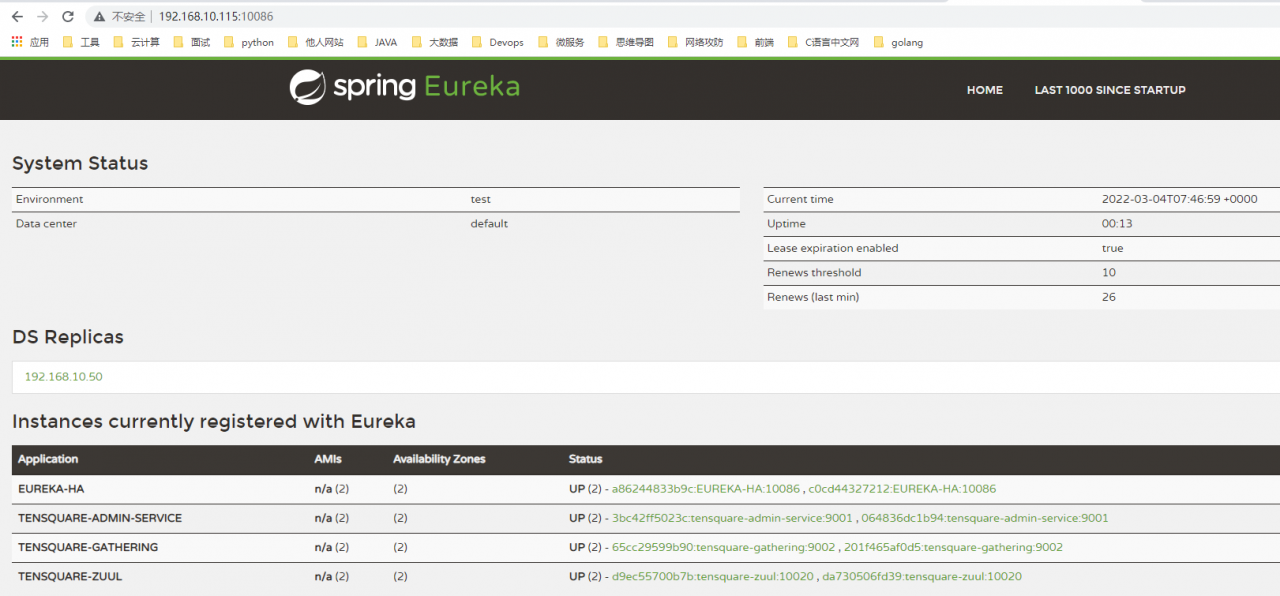Open the 微服务 bookmark folder
Screen dimensions: 1280x596
(x=561, y=42)
